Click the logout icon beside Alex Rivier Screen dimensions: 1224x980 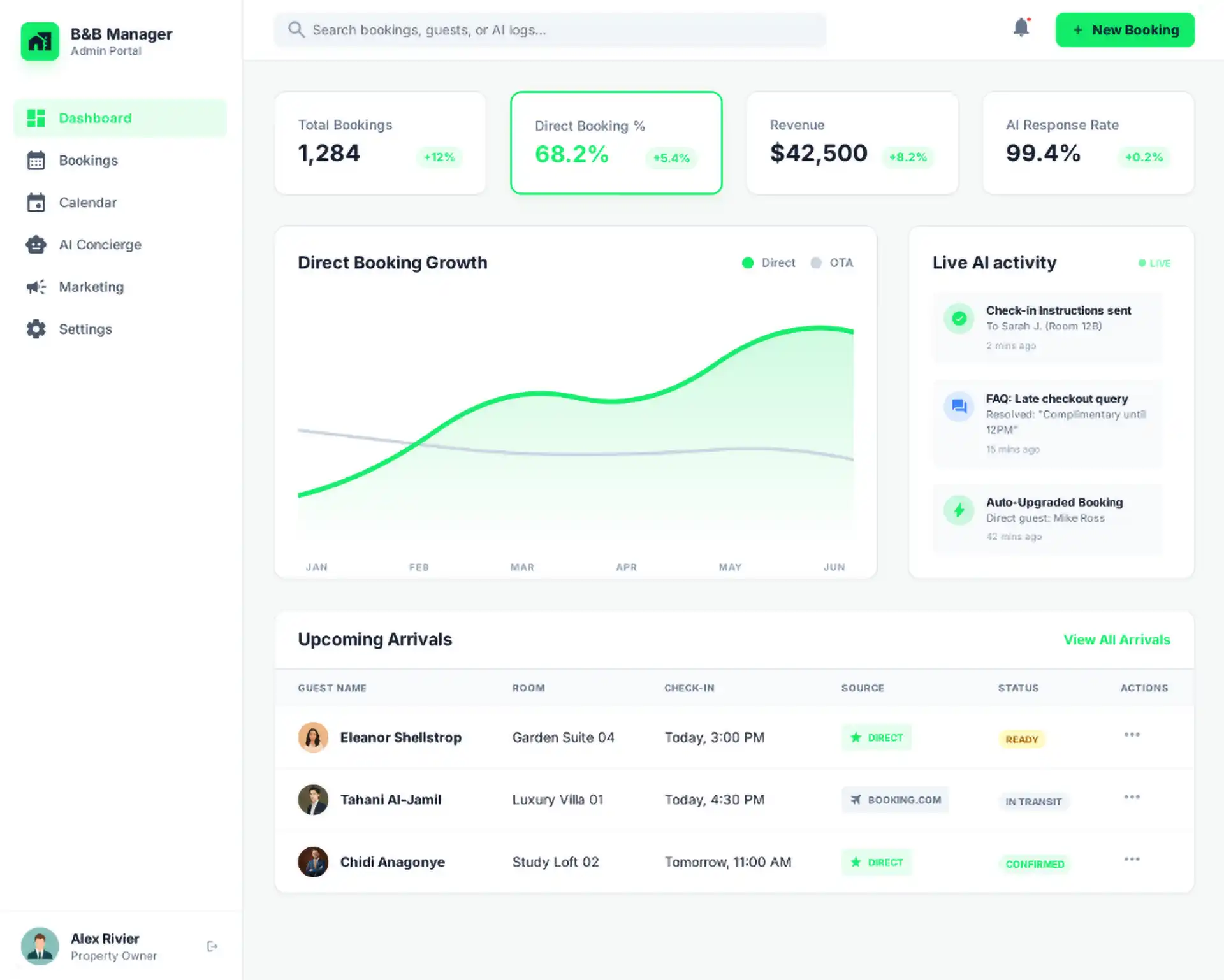tap(212, 946)
